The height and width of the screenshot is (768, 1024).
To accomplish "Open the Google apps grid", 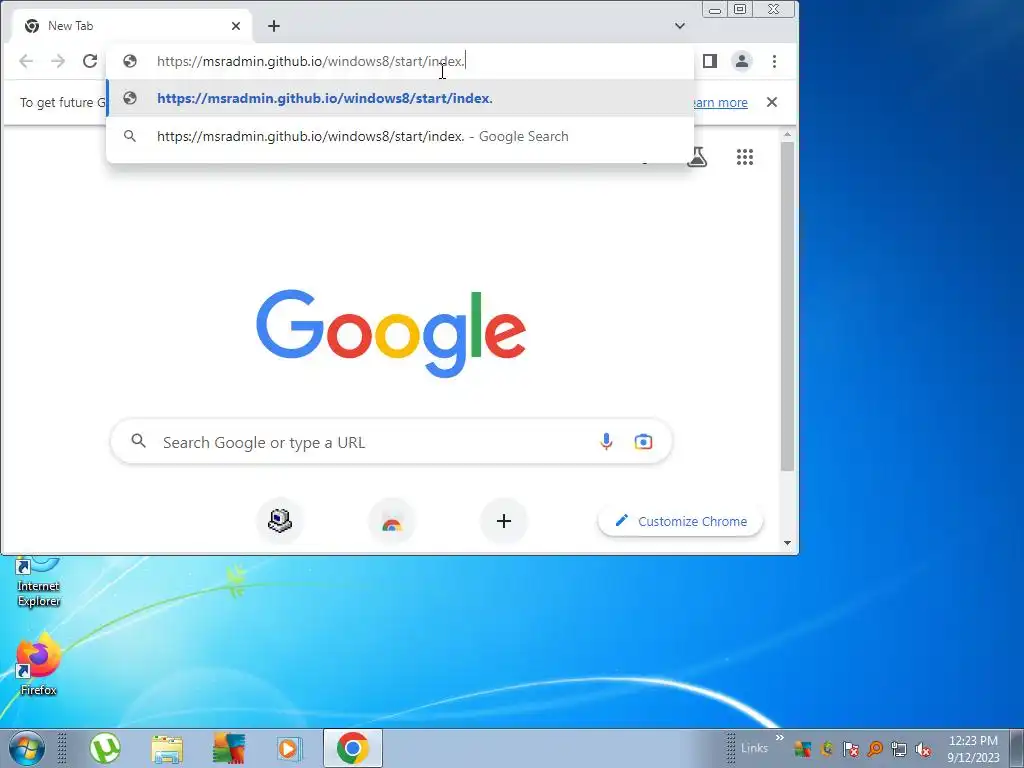I will pos(745,157).
